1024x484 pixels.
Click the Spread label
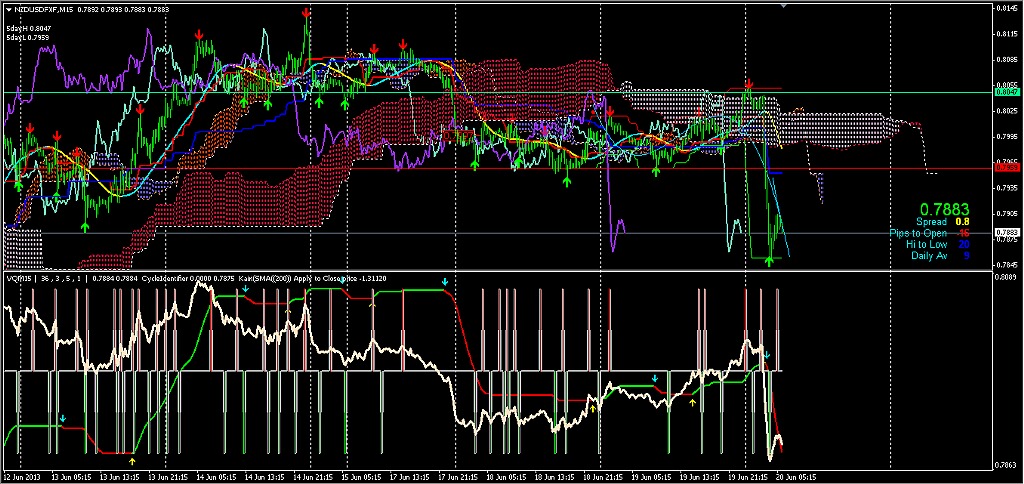(931, 222)
